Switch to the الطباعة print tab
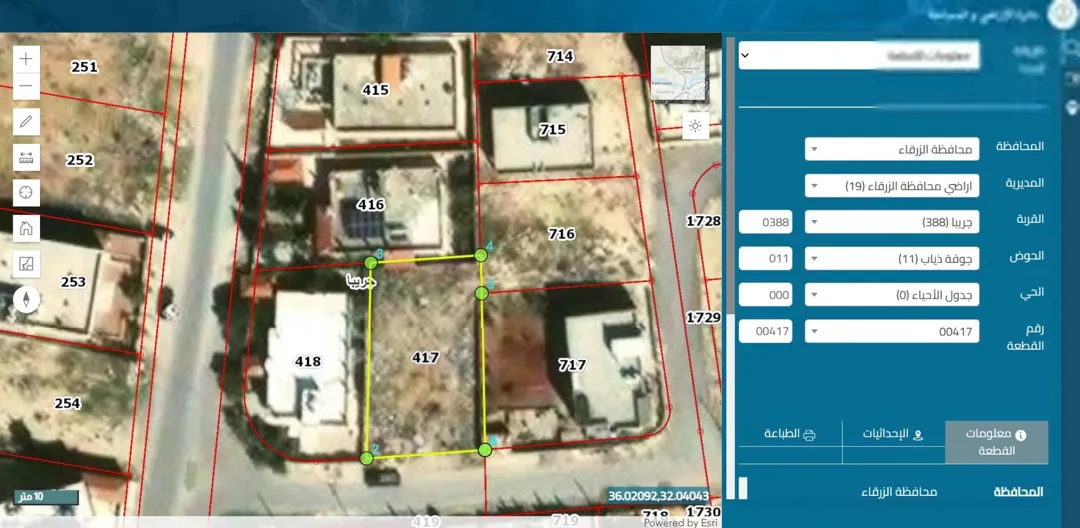Screen dimensions: 1080x528 (790, 434)
